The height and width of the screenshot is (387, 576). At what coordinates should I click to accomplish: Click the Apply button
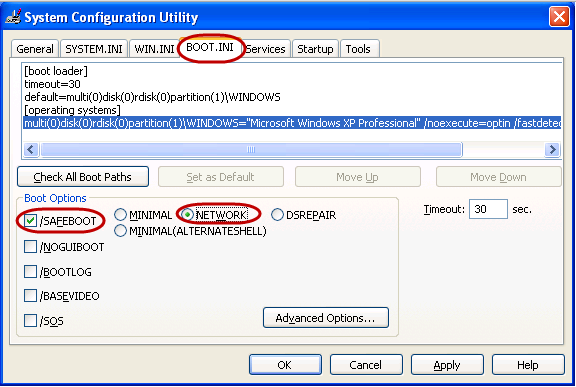pyautogui.click(x=447, y=365)
